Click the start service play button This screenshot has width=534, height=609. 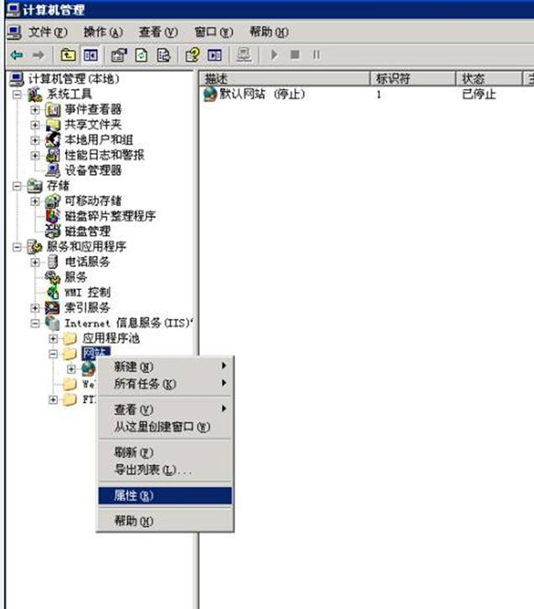coord(274,55)
